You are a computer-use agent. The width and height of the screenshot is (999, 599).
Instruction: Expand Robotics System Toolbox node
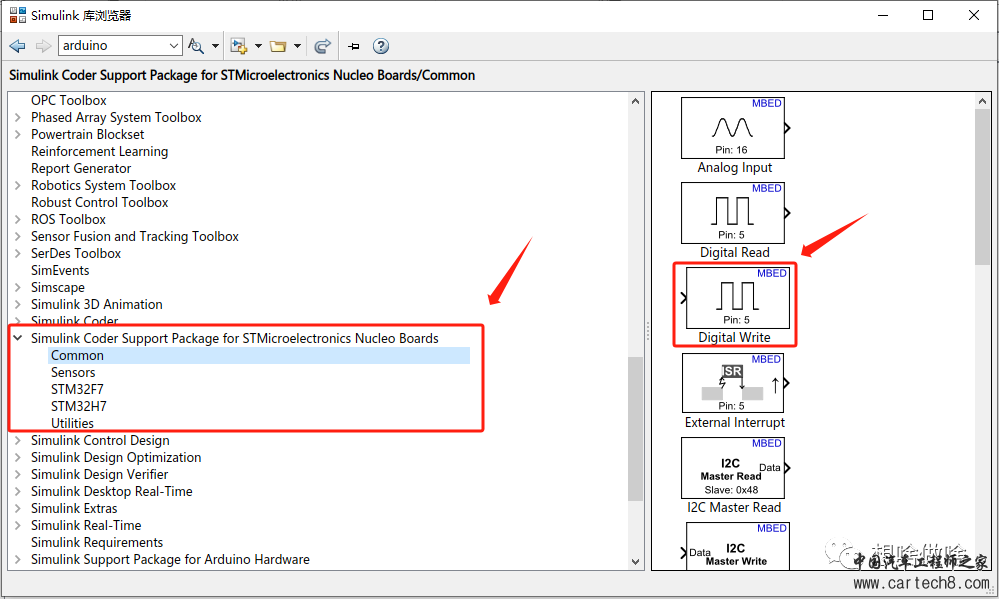tap(18, 185)
